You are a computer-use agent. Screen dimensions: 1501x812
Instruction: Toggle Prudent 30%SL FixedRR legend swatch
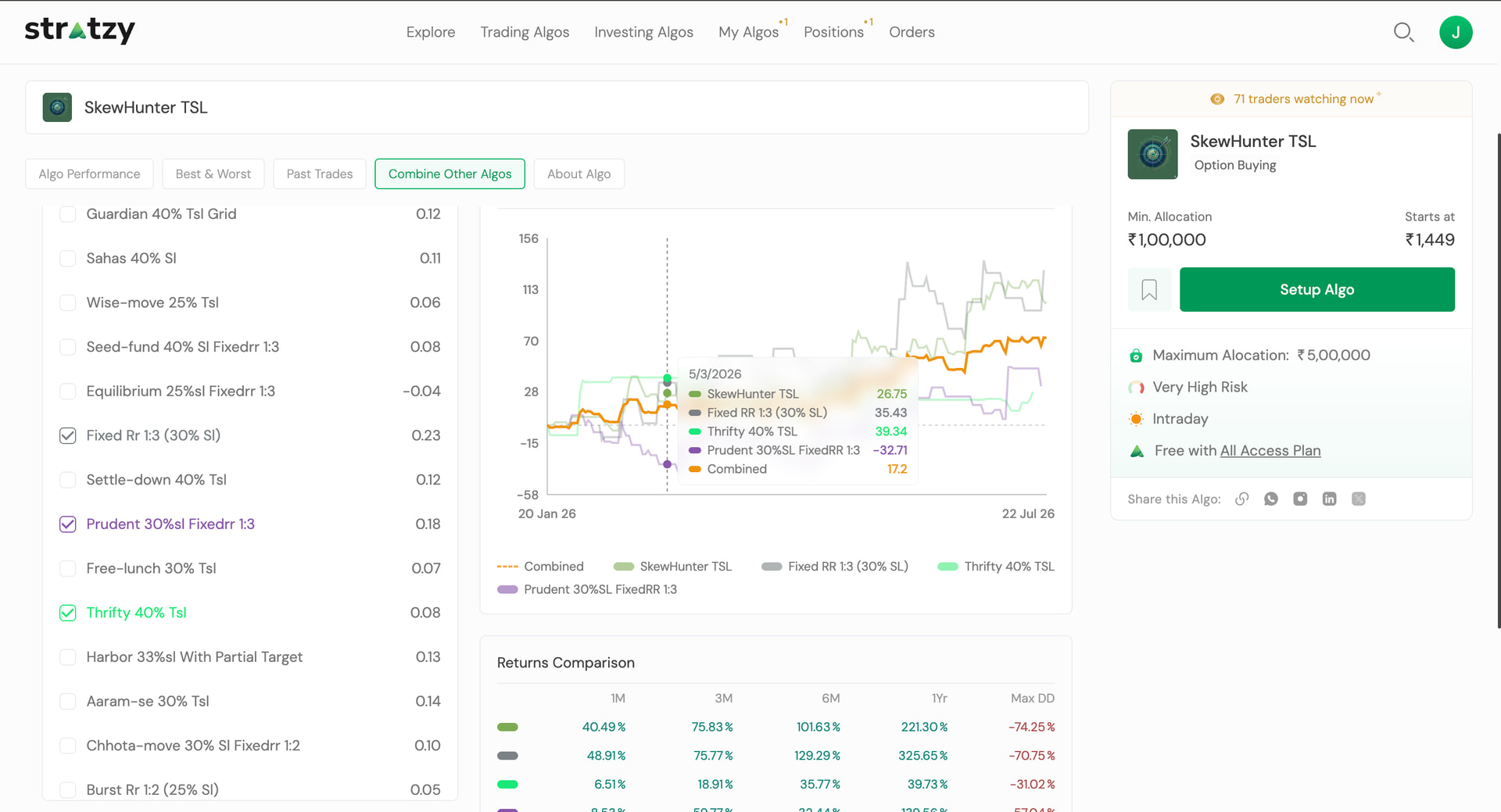coord(507,589)
